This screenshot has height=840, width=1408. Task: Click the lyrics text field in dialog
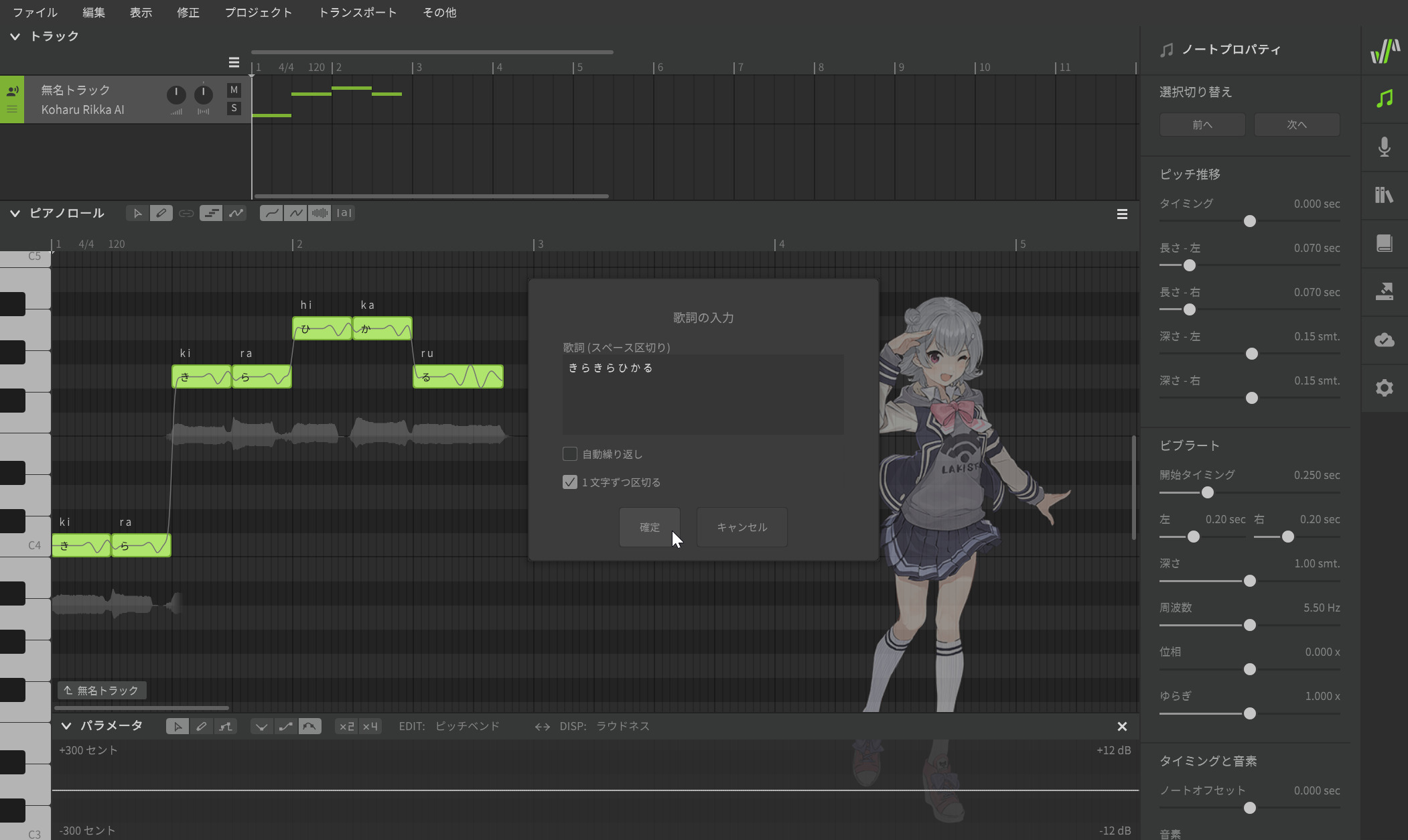point(703,395)
